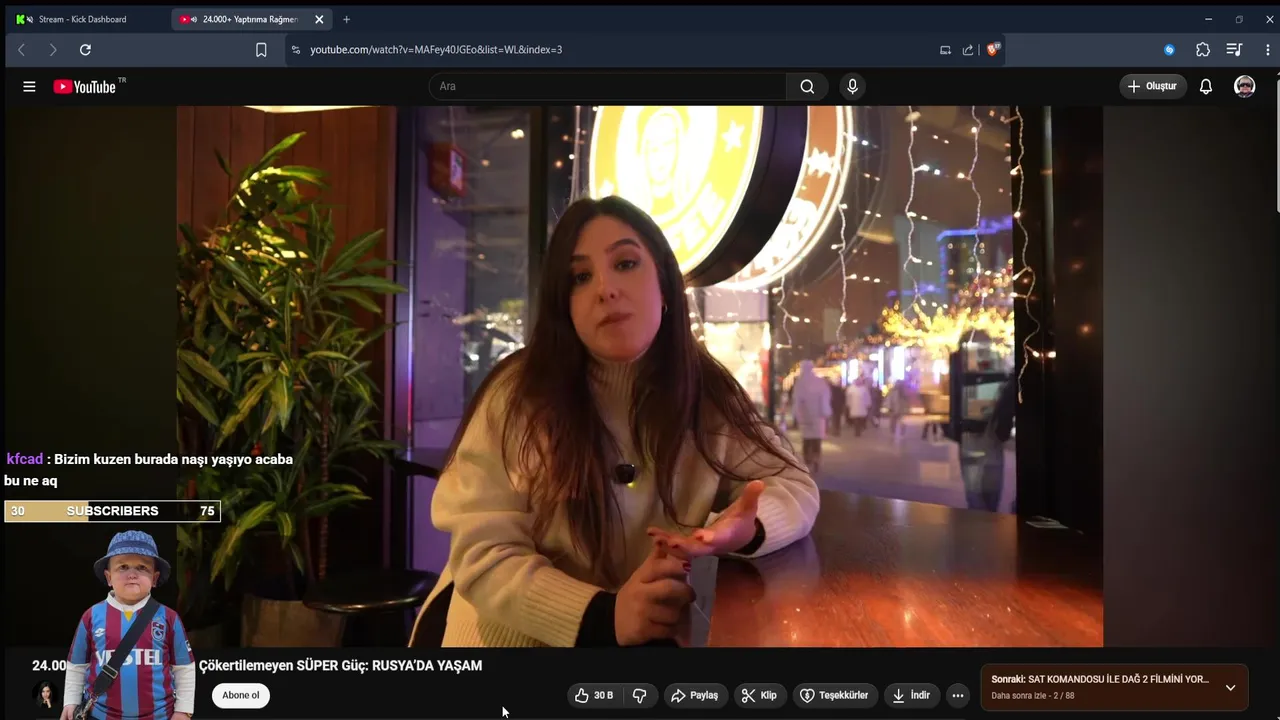Open the account avatar menu
The image size is (1280, 720).
pos(1244,86)
